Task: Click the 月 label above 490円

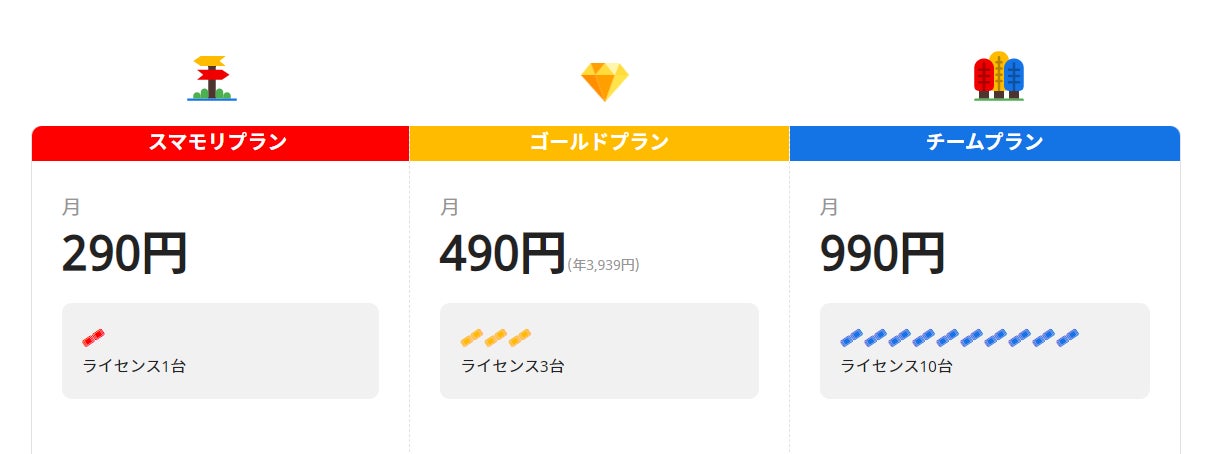Action: tap(450, 208)
